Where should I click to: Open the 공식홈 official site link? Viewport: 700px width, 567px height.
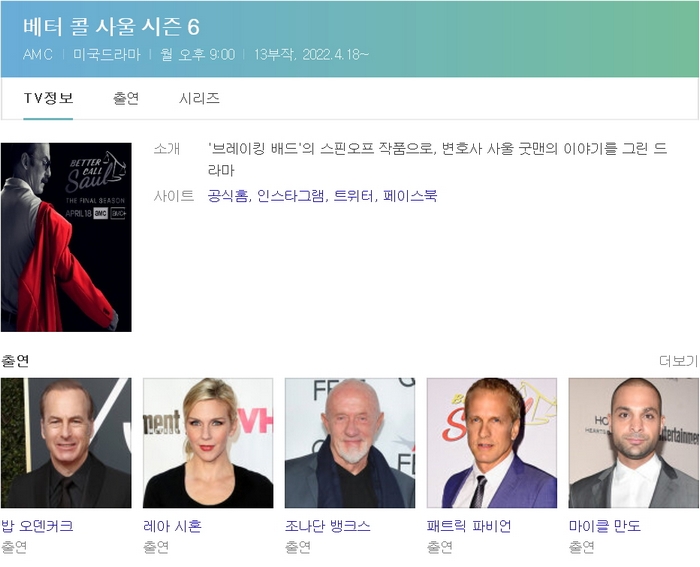pyautogui.click(x=228, y=196)
